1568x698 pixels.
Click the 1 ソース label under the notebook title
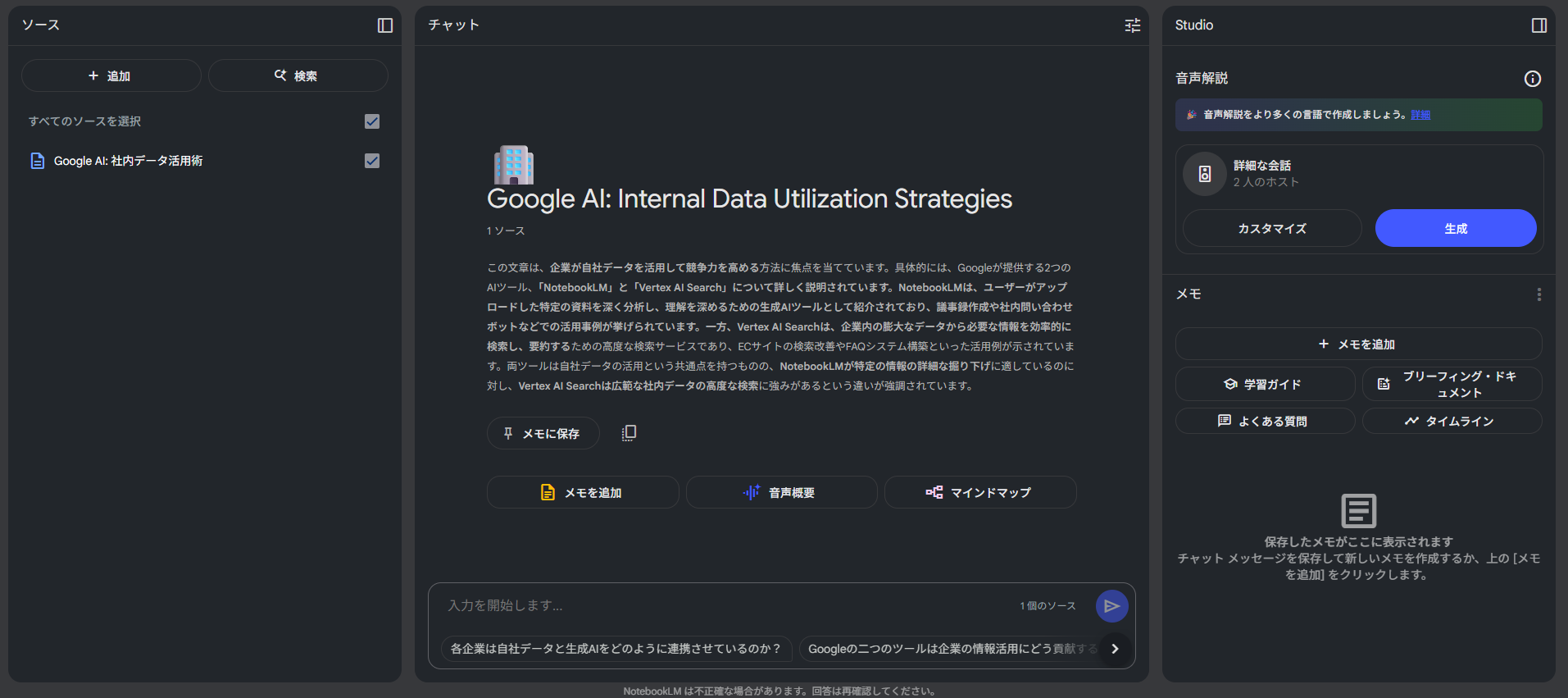click(x=506, y=231)
